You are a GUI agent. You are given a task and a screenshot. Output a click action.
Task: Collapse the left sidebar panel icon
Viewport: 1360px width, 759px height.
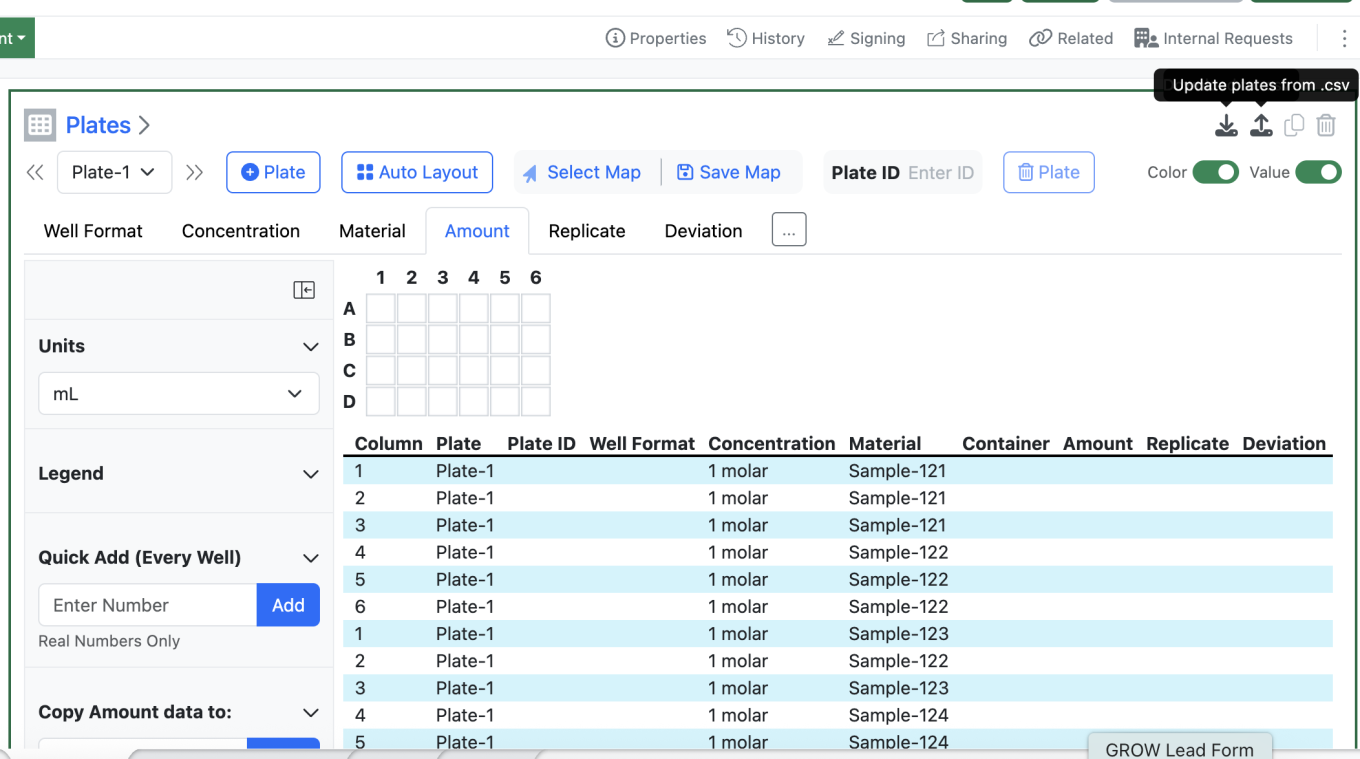pos(304,290)
